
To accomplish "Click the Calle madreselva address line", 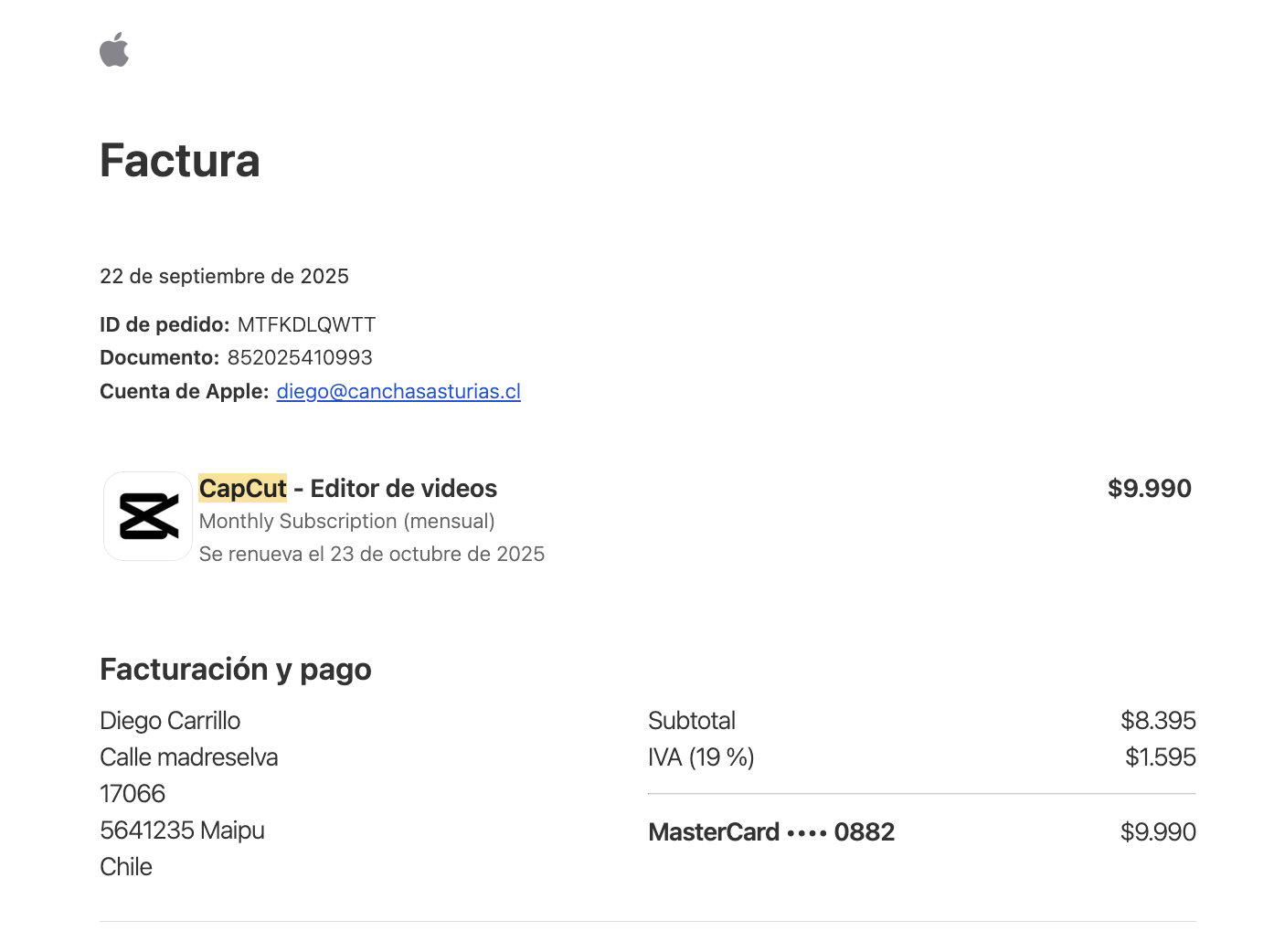I will click(x=188, y=757).
